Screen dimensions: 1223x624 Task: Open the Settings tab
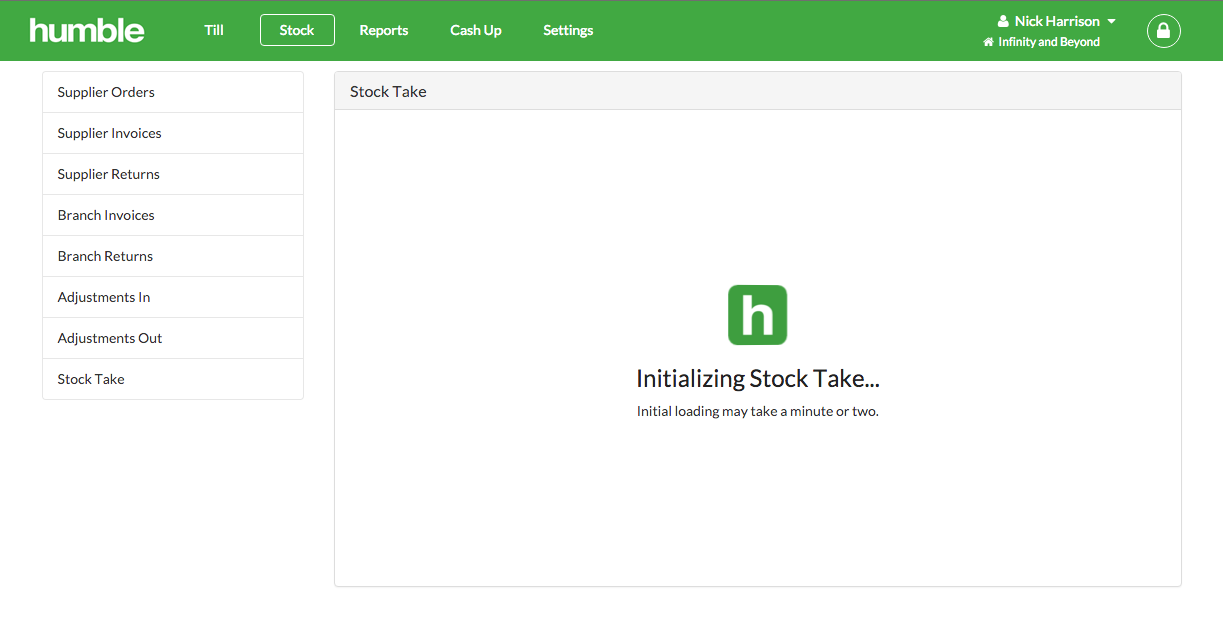(x=568, y=30)
